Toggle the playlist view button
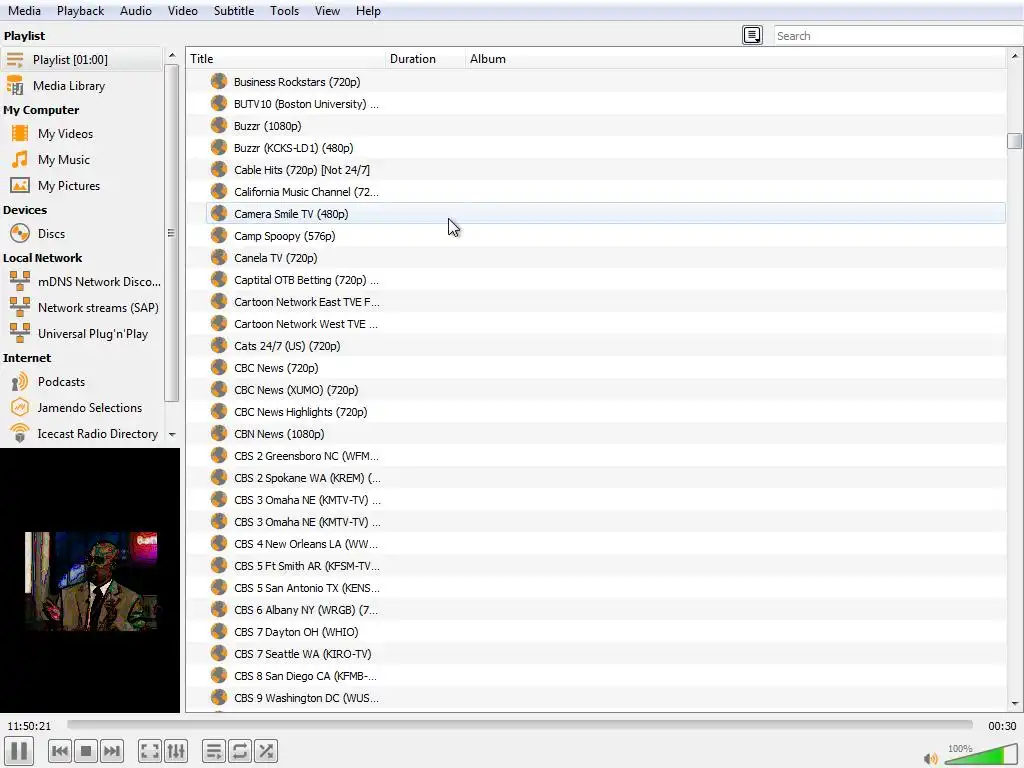 (214, 751)
